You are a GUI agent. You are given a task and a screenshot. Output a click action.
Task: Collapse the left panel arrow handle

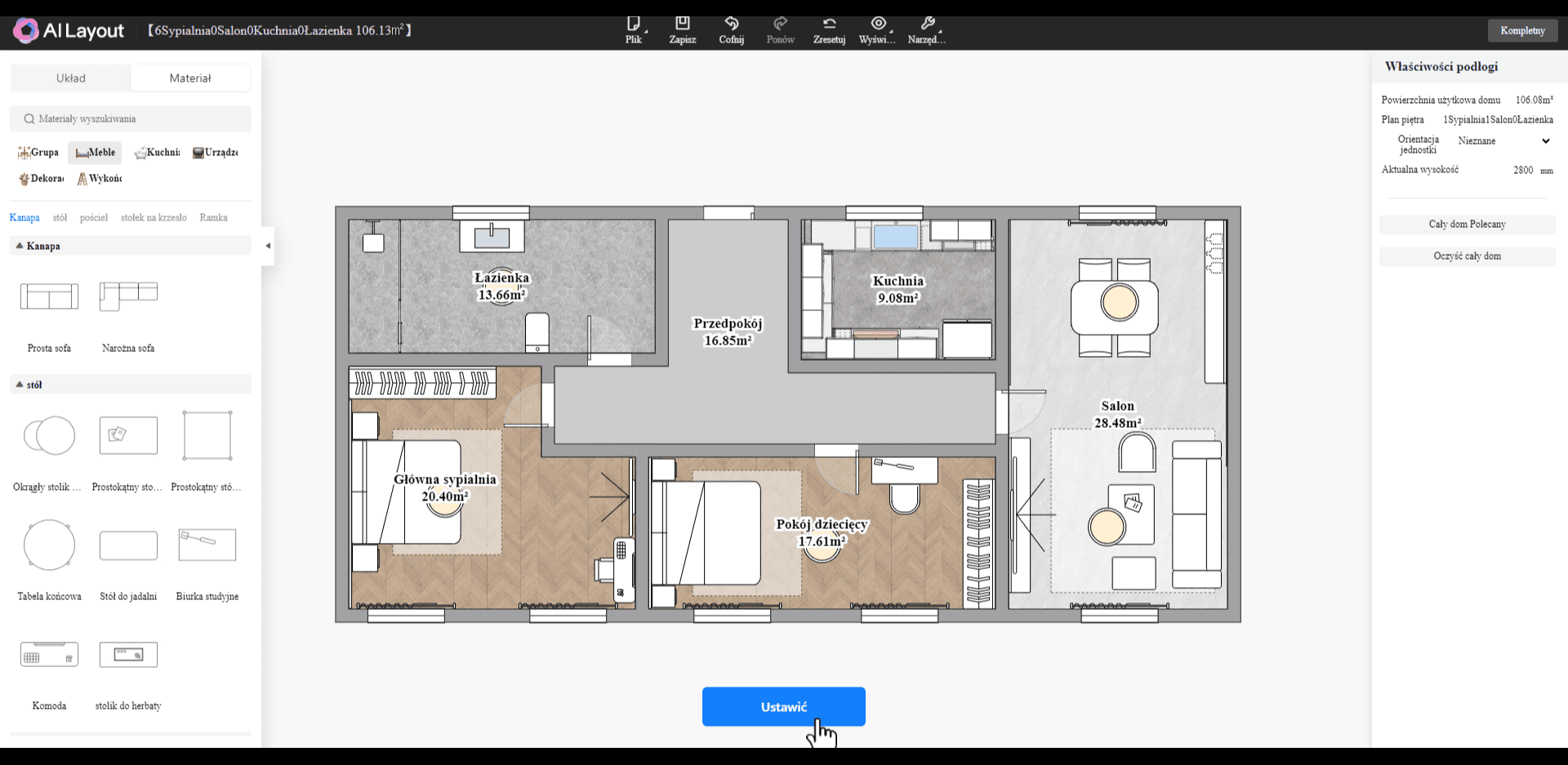[268, 246]
